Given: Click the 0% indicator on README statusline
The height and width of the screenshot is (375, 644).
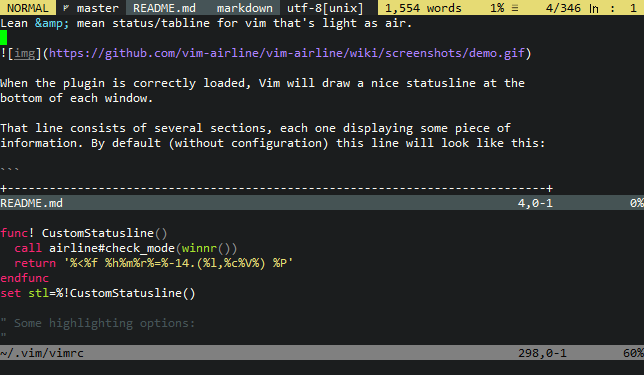Looking at the screenshot, I should (x=637, y=203).
